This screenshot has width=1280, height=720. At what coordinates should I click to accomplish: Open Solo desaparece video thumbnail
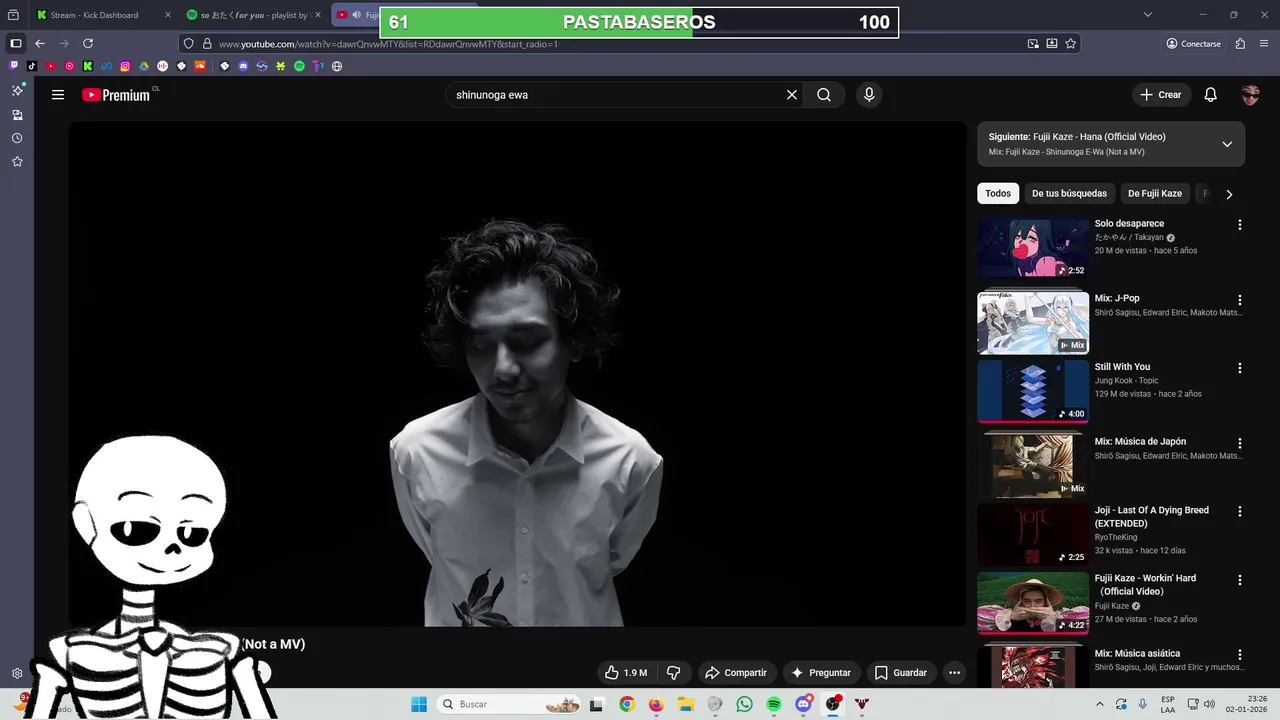click(x=1033, y=248)
